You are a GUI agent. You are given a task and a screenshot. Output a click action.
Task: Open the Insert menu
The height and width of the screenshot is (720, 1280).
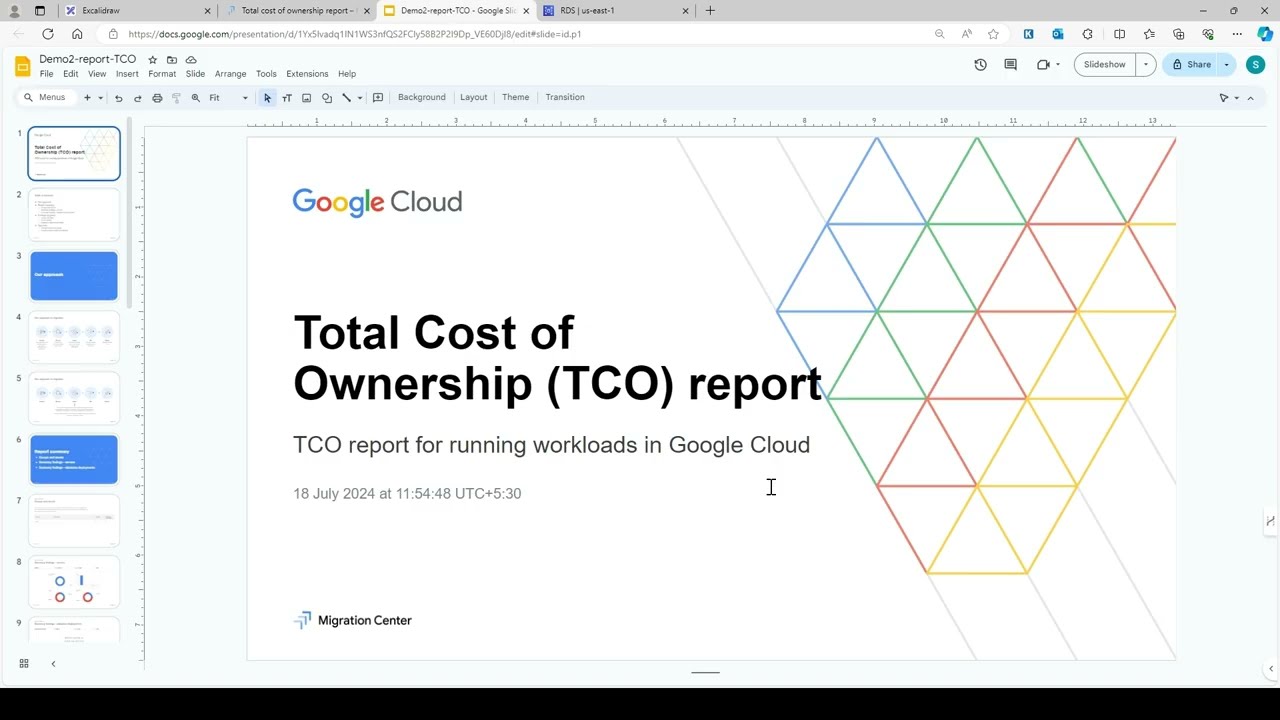pos(127,74)
